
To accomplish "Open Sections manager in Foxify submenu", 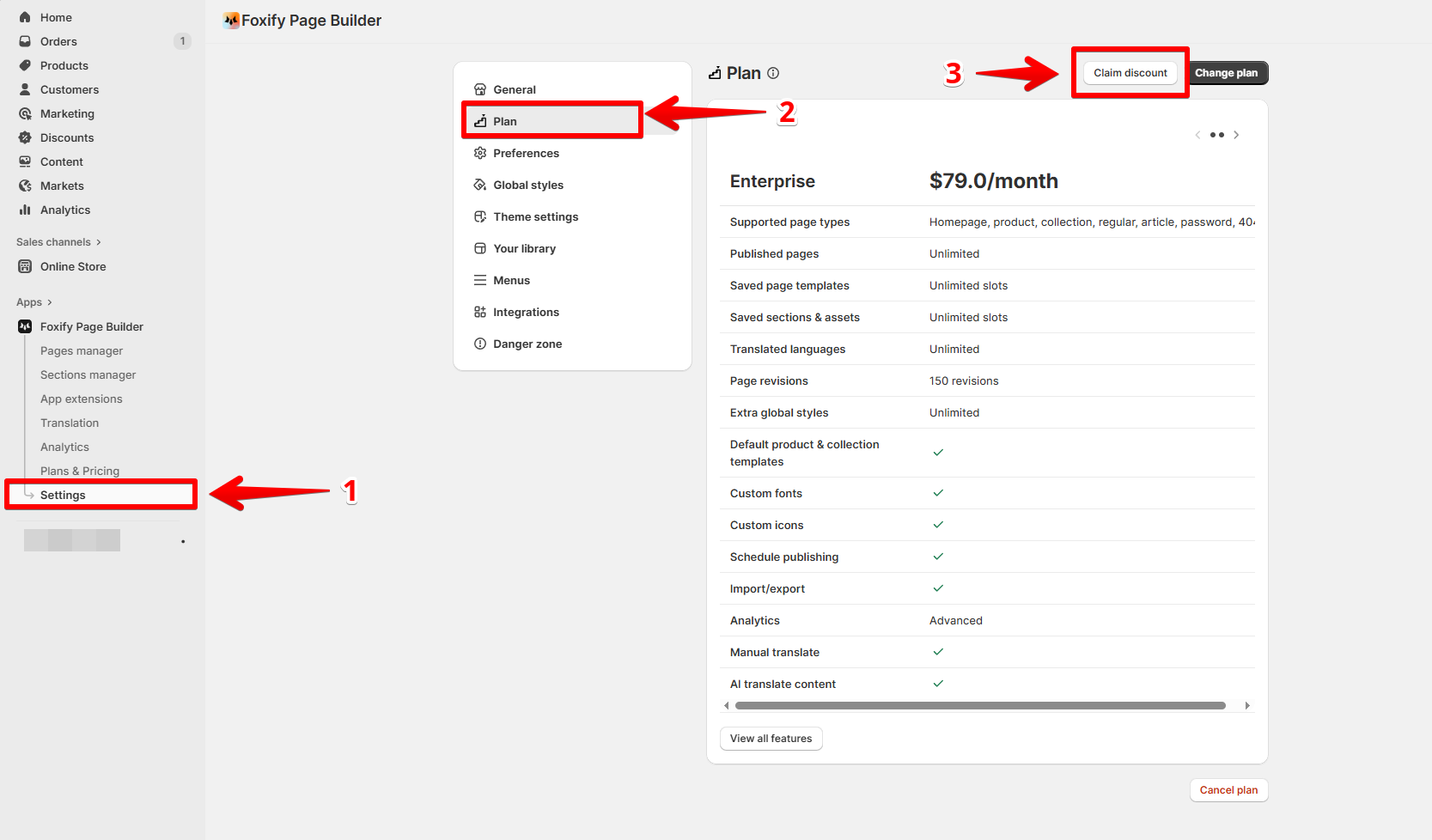I will coord(88,374).
